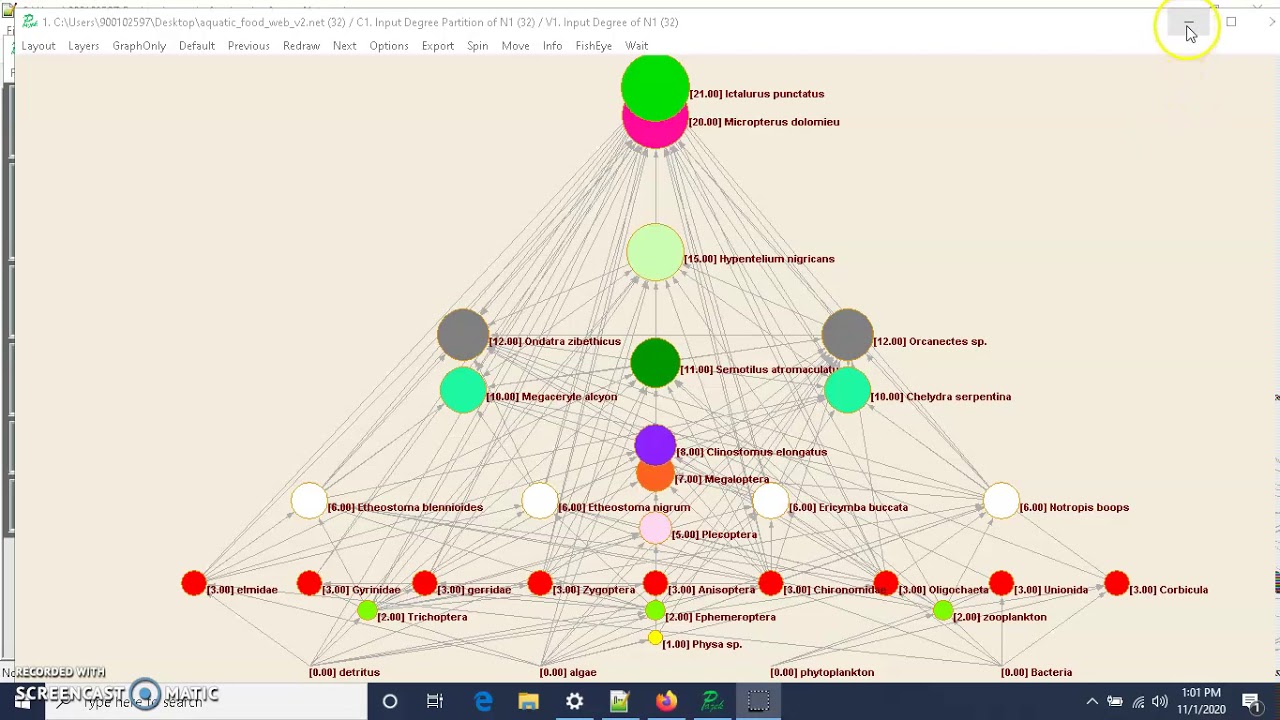Open the volume tray icon
1280x720 pixels.
click(x=1160, y=702)
